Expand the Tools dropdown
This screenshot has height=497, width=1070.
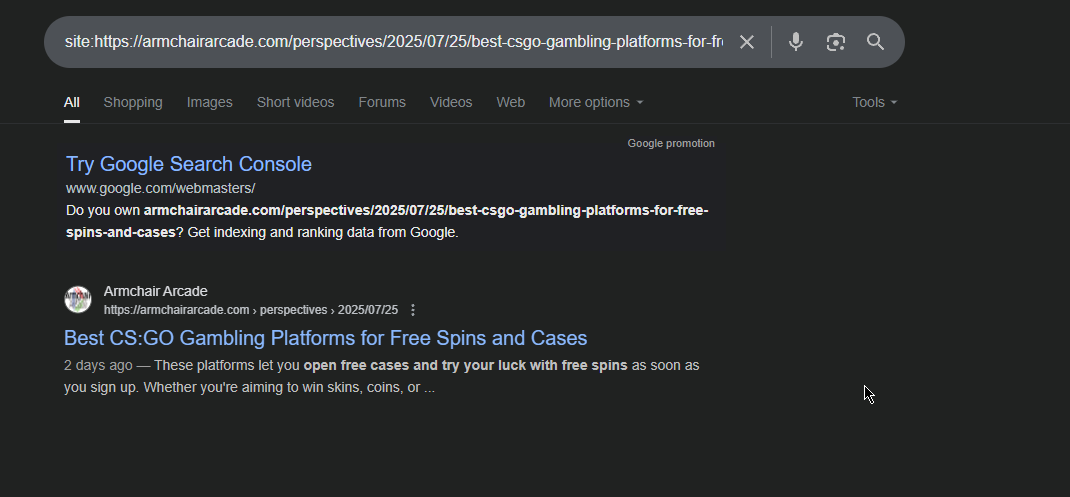coord(874,102)
